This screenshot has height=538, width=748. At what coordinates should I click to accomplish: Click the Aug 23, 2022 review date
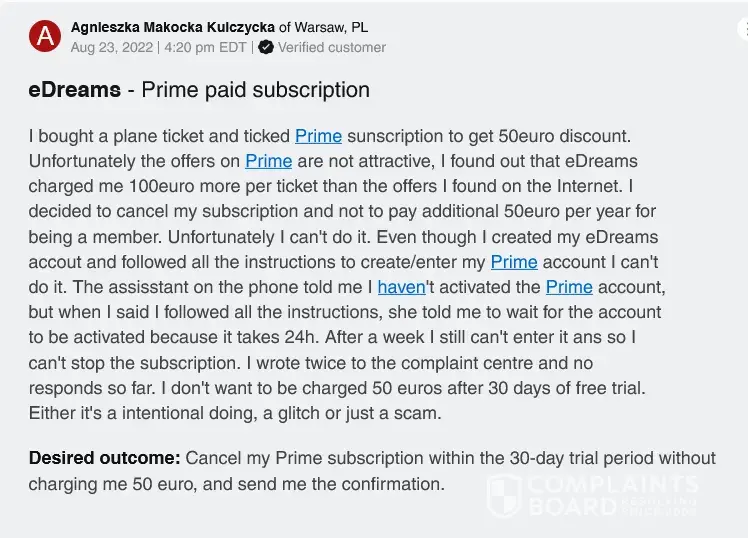[110, 47]
